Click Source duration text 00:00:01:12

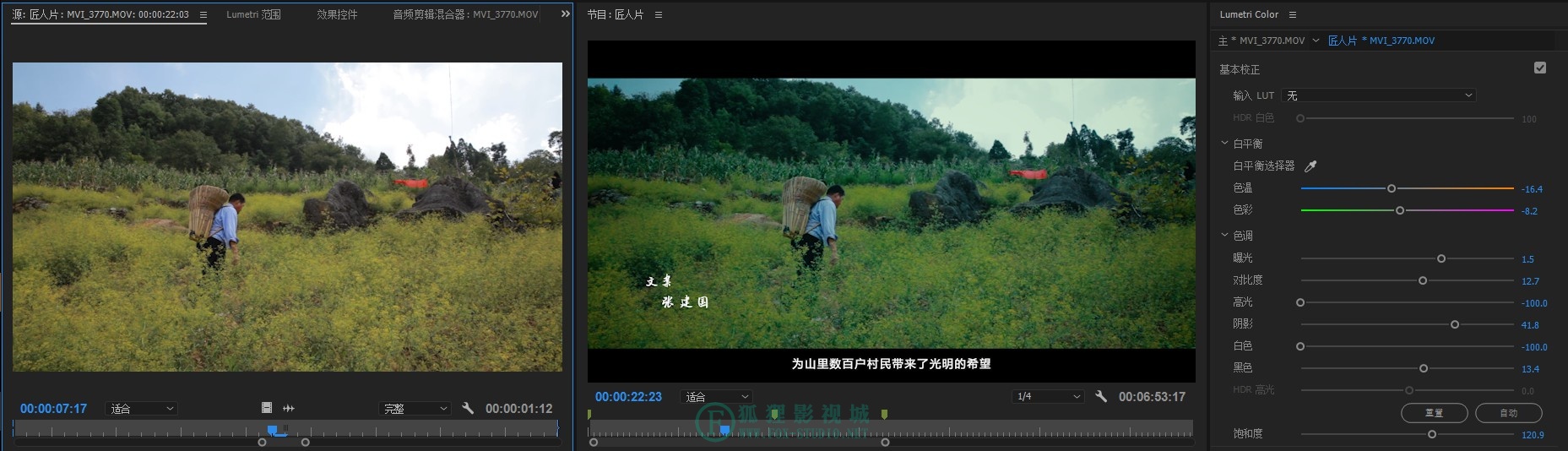coord(519,408)
